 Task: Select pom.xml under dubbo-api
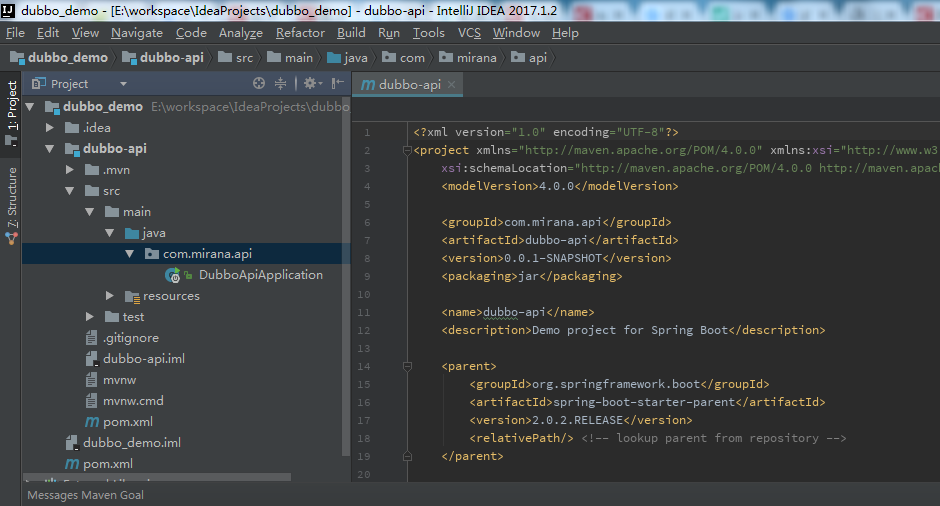coord(128,421)
